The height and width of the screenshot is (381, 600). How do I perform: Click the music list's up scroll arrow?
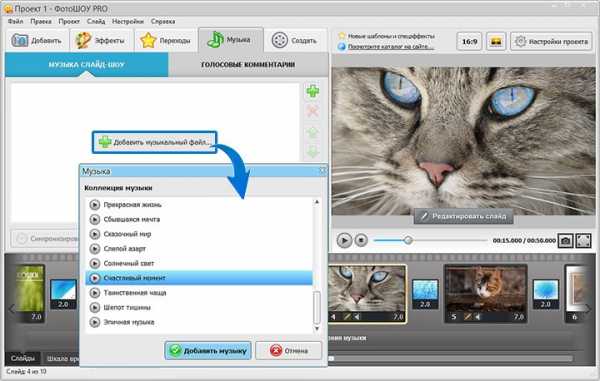317,202
